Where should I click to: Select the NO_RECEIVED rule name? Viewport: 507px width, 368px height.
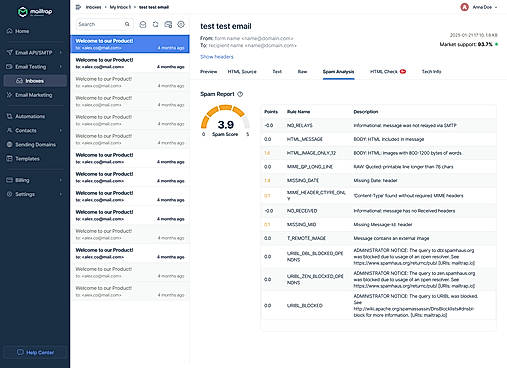302,211
